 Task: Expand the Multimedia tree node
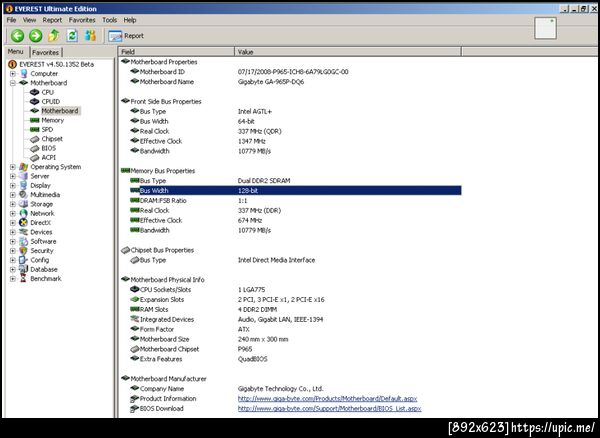pyautogui.click(x=13, y=195)
